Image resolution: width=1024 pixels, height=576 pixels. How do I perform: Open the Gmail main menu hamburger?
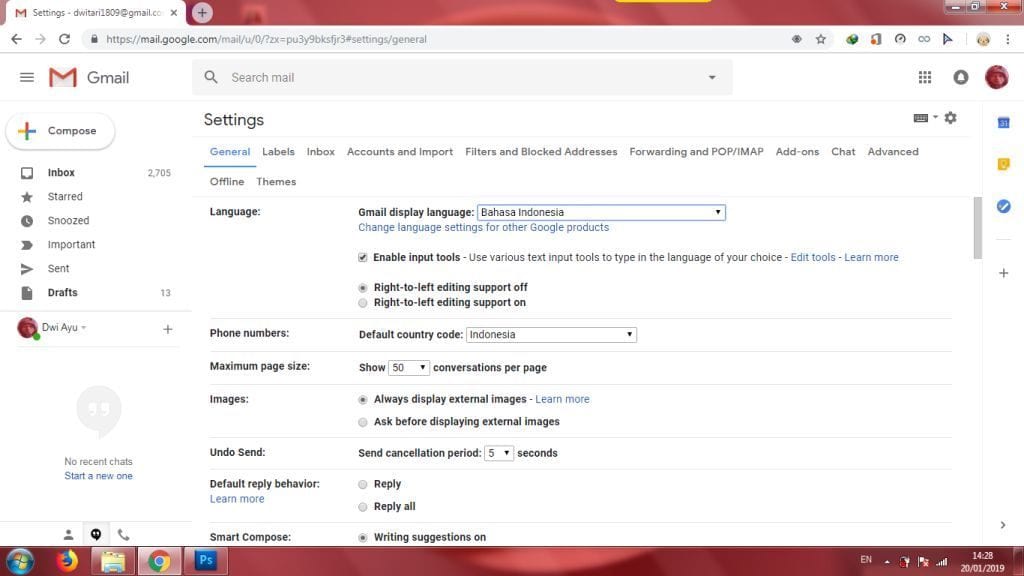click(x=27, y=77)
